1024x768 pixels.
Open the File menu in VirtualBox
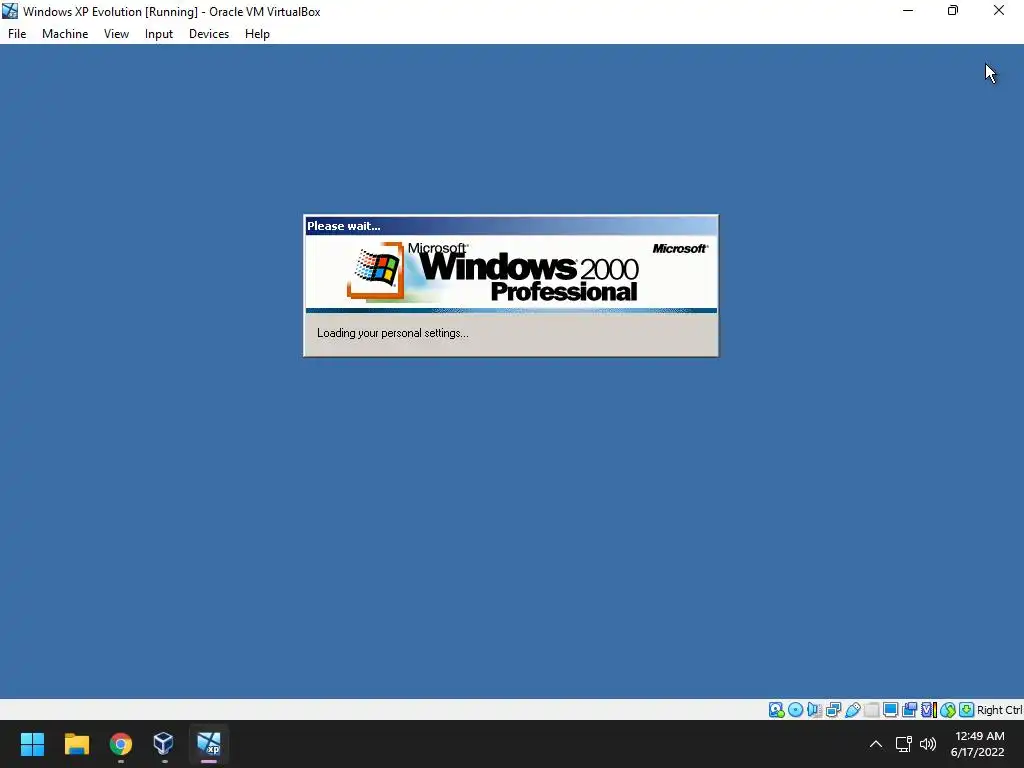[17, 34]
